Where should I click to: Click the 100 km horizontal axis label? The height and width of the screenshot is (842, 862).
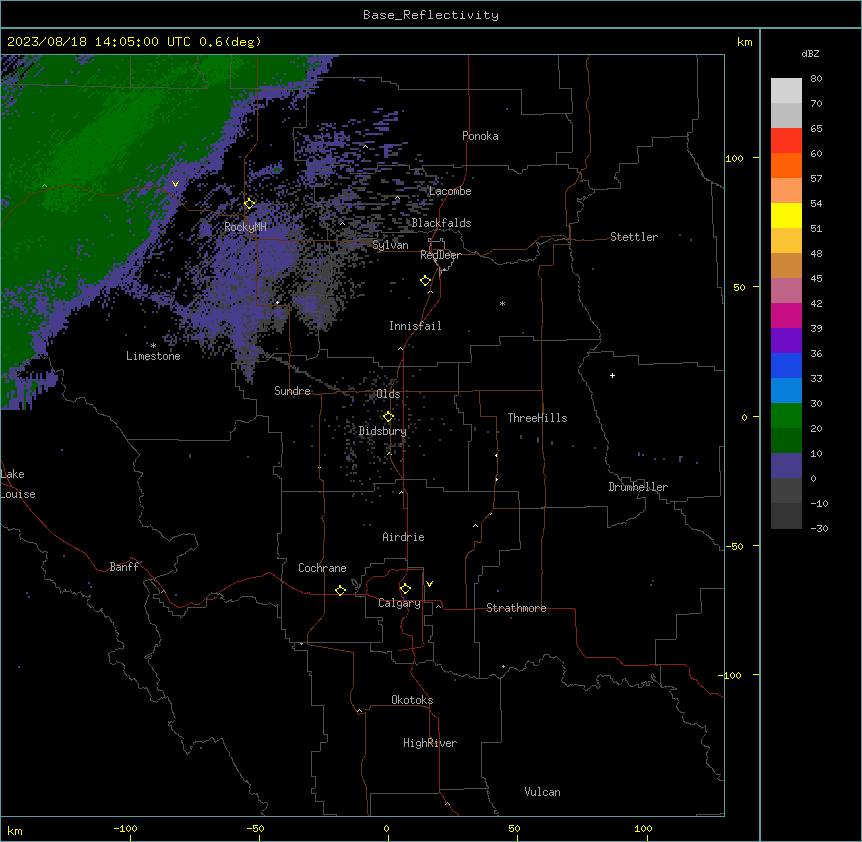(x=643, y=828)
